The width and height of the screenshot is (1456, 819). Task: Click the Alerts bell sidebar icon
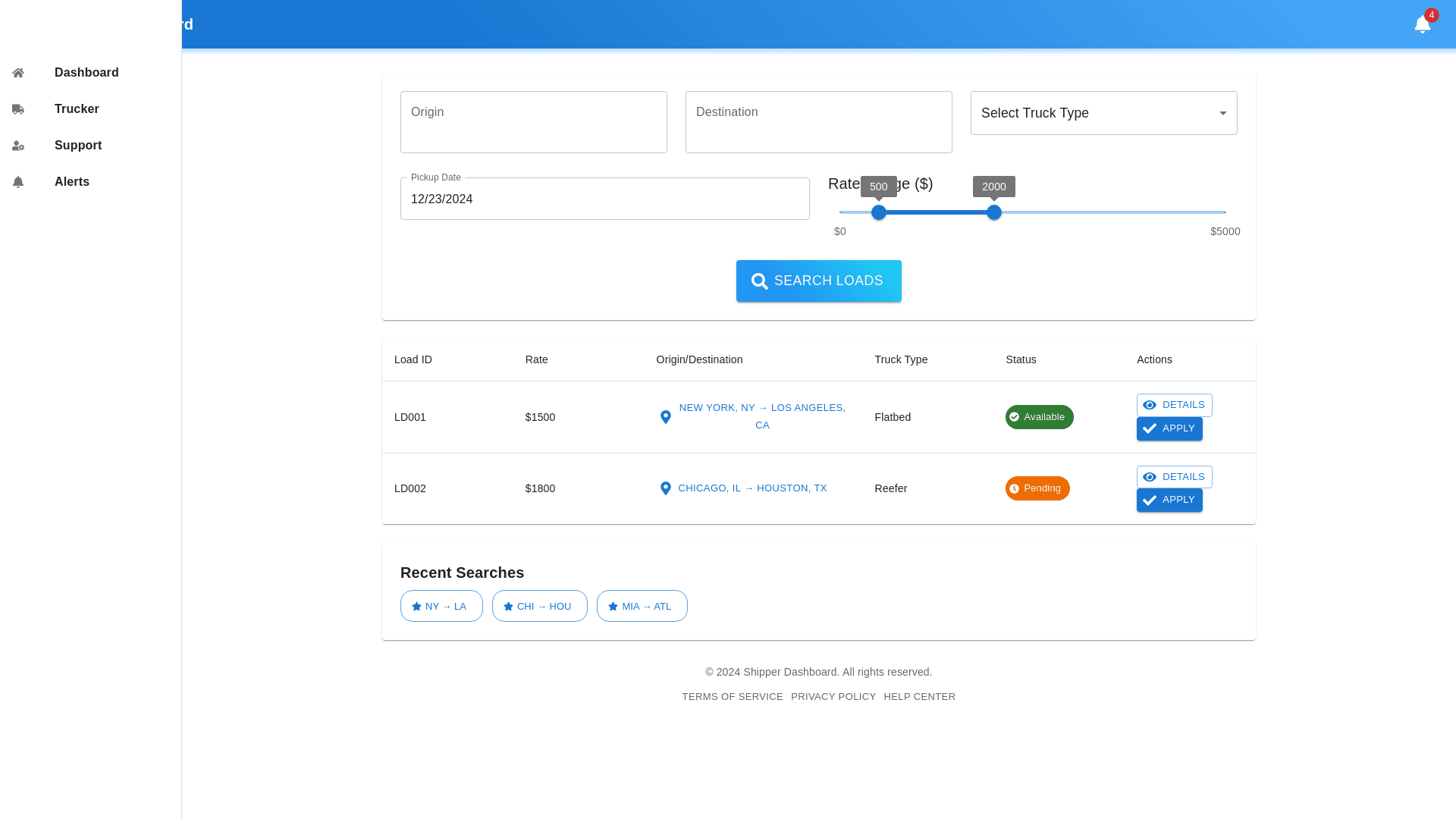coord(18,182)
